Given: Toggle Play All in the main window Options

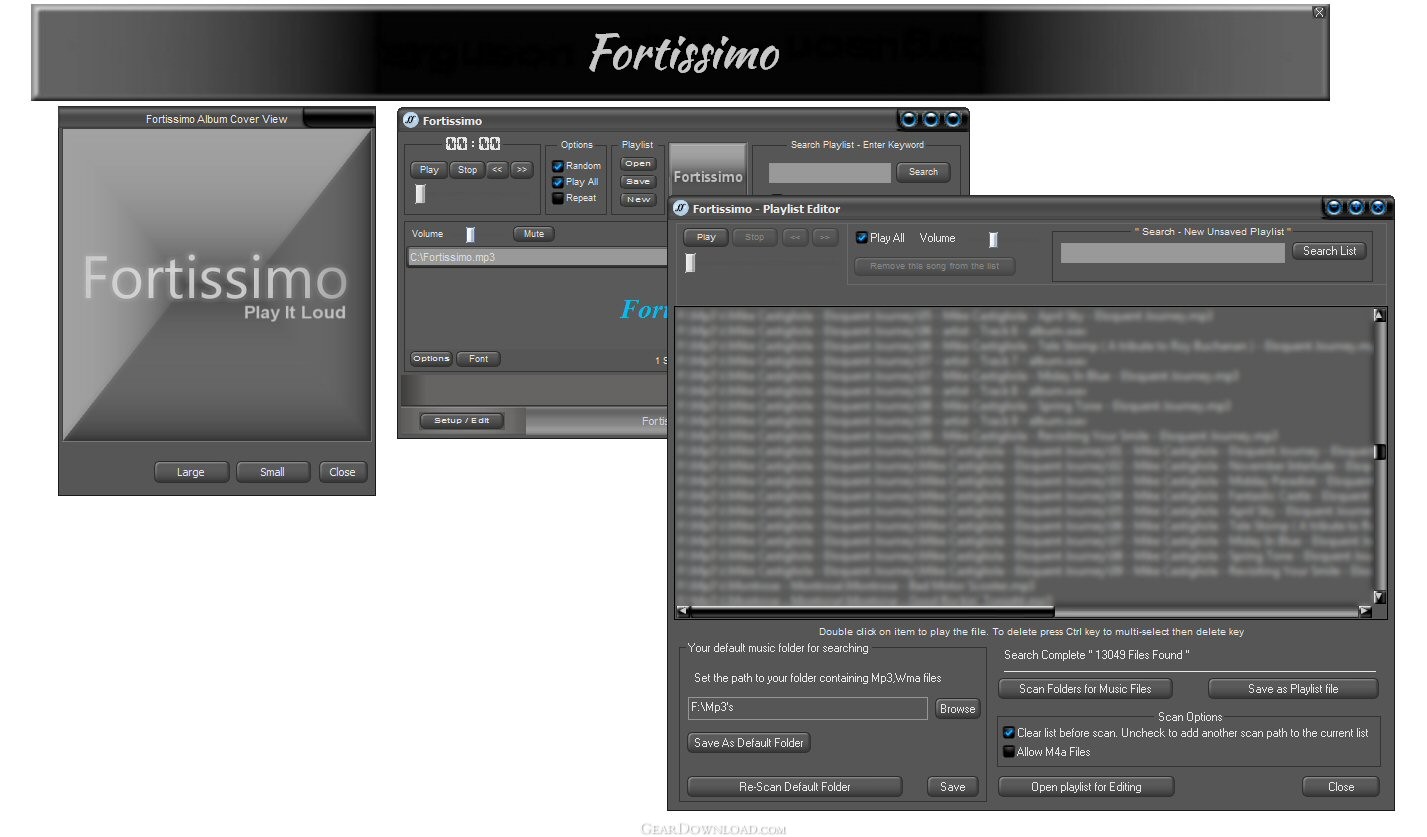Looking at the screenshot, I should [559, 182].
